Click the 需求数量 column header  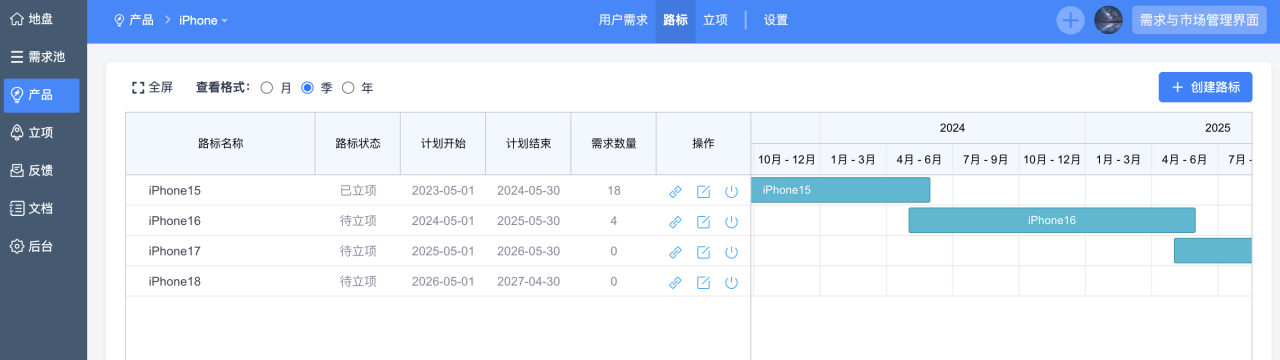[613, 143]
